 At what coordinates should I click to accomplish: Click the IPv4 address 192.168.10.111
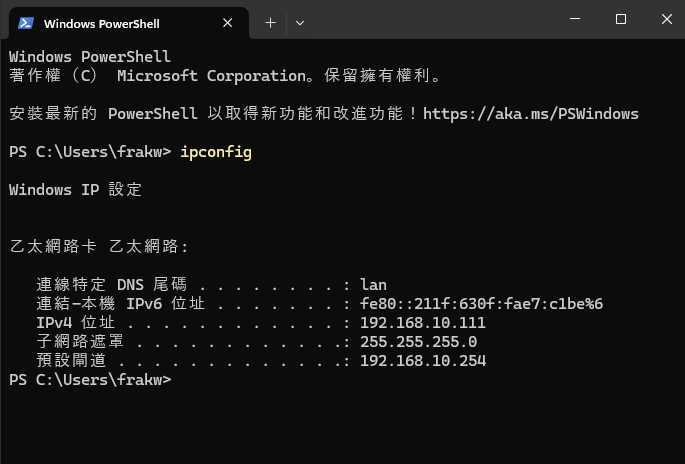pyautogui.click(x=422, y=323)
